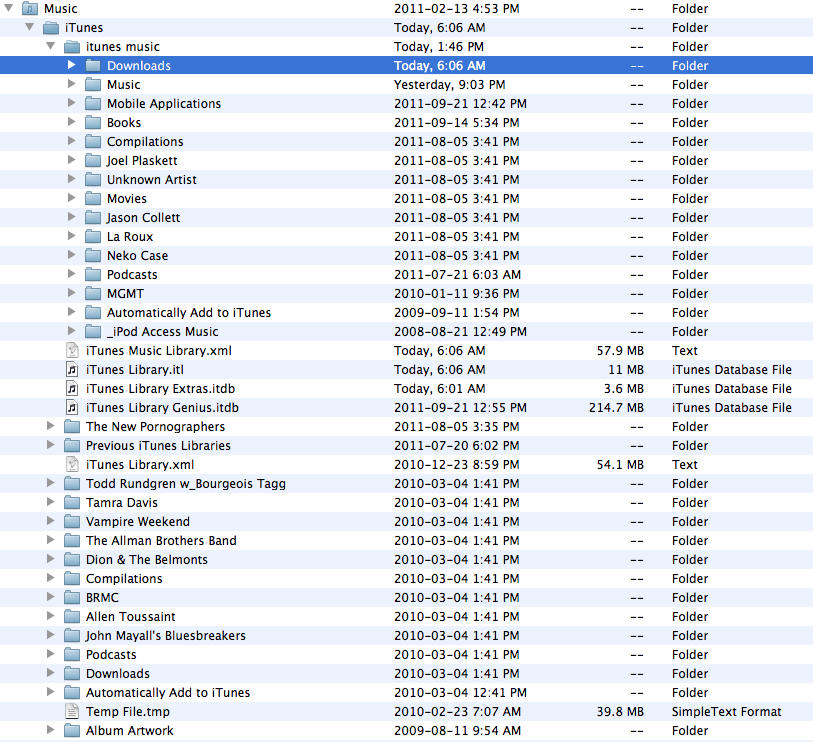Click the '2009-08-11 9:54 AM' date
This screenshot has width=813, height=742.
457,731
